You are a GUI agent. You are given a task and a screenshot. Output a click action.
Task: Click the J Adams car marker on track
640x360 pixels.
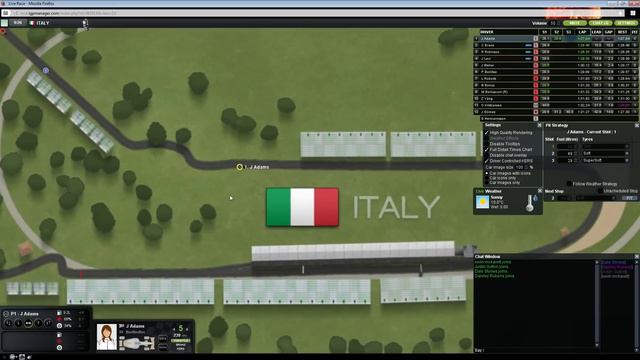(240, 167)
